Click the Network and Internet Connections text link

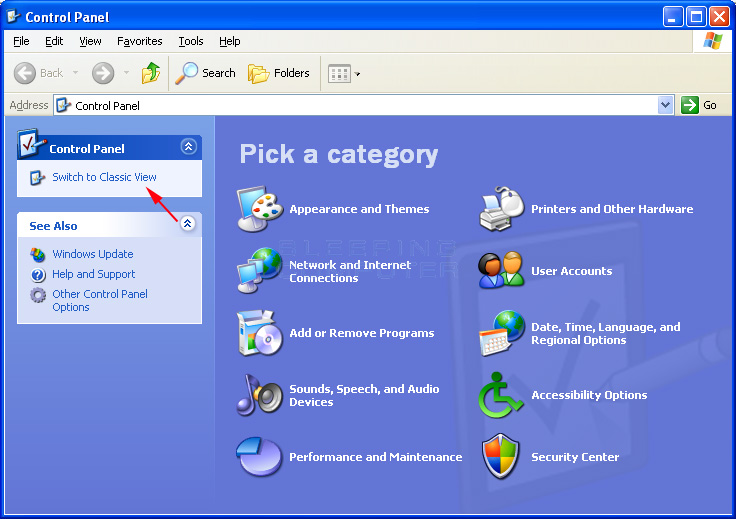[x=350, y=271]
